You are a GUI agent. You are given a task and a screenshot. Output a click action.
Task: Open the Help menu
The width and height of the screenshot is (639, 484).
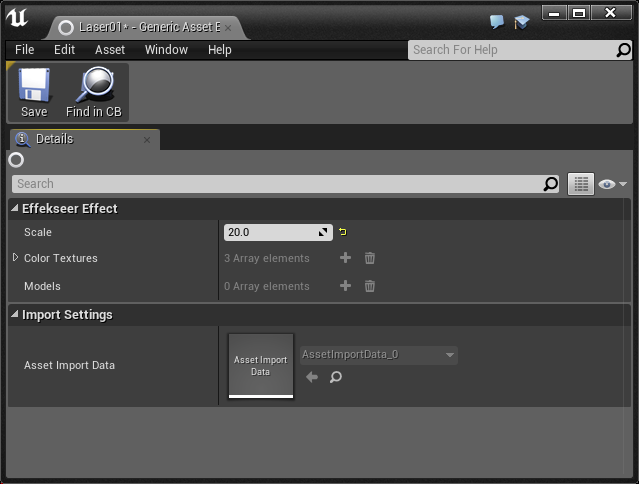[x=220, y=50]
